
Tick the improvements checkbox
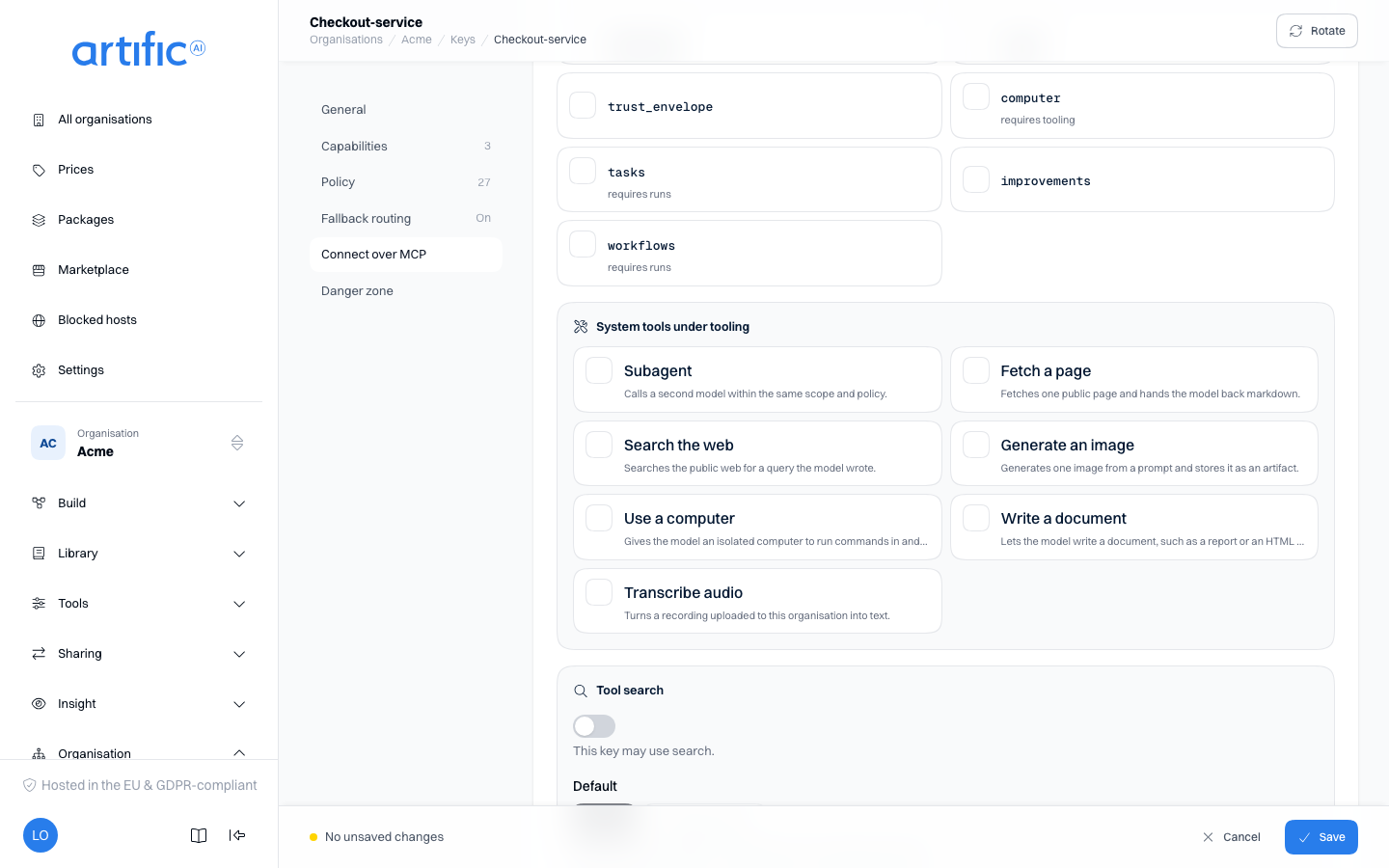pos(976,179)
